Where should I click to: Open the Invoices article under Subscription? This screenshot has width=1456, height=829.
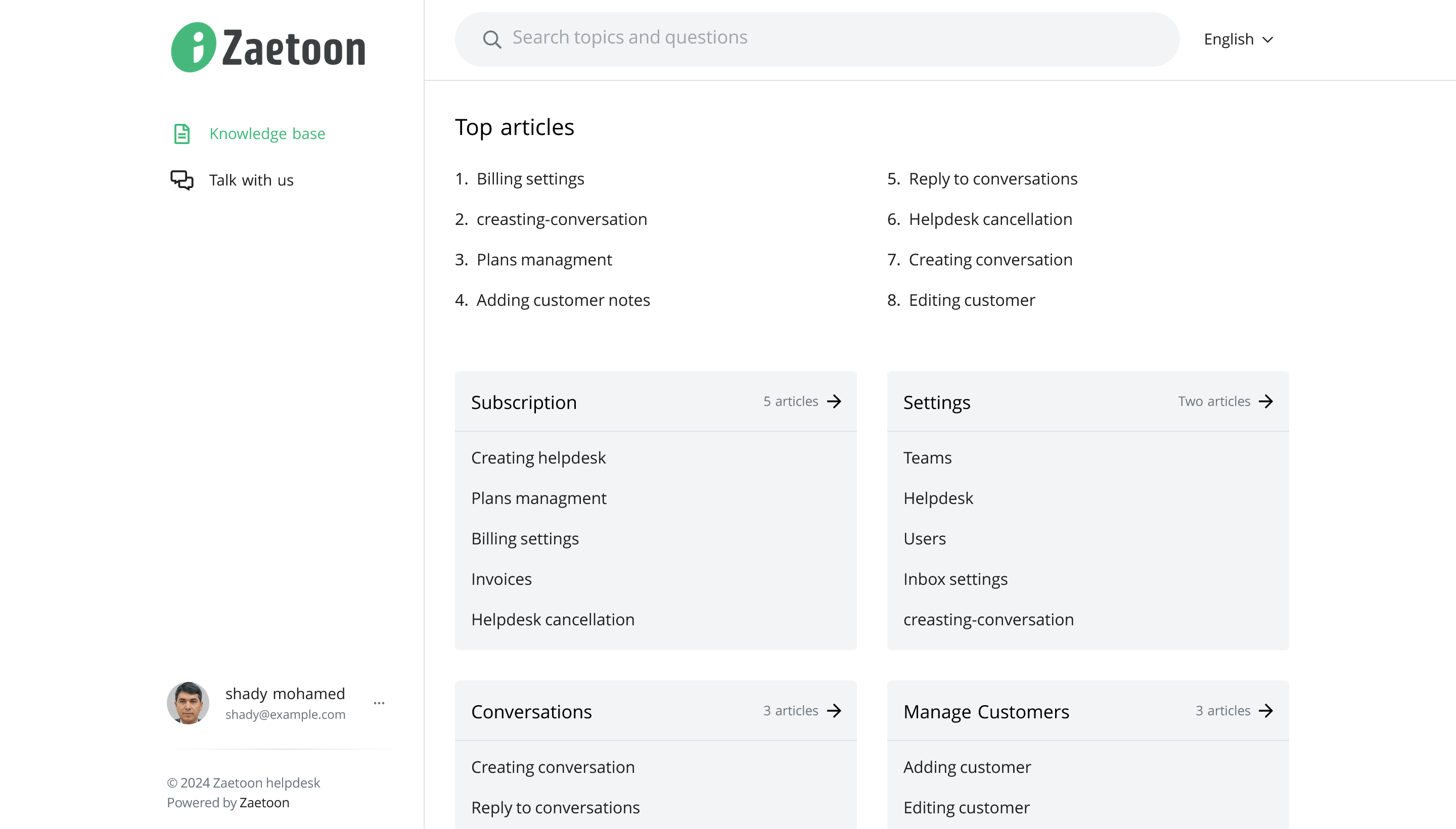click(x=501, y=579)
